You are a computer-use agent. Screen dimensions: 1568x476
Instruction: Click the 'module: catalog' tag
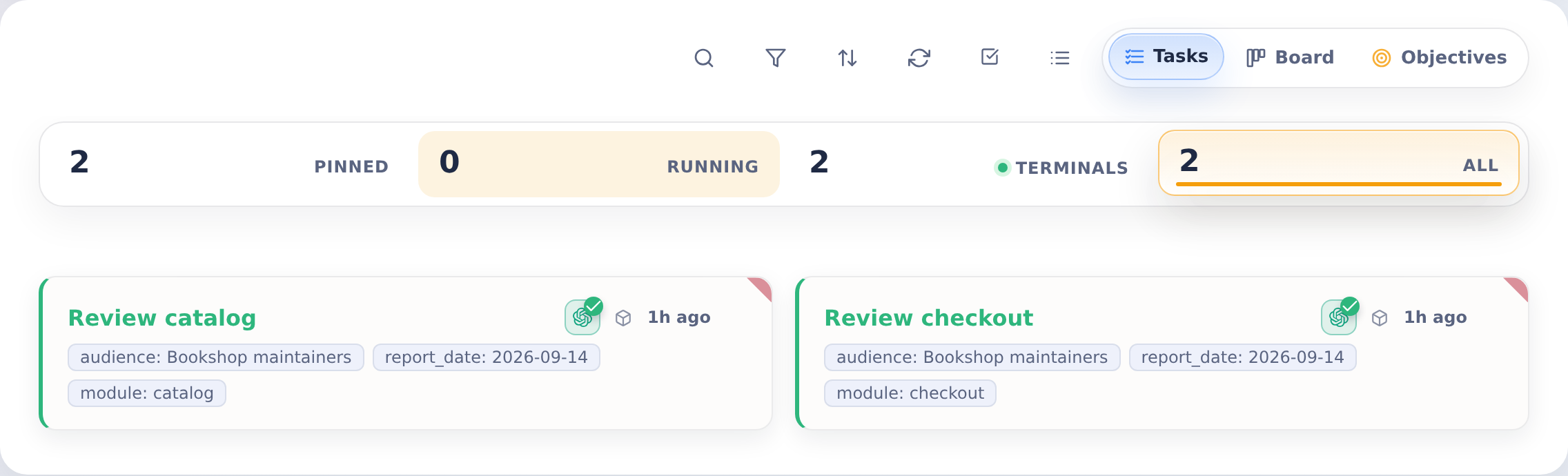pos(147,393)
